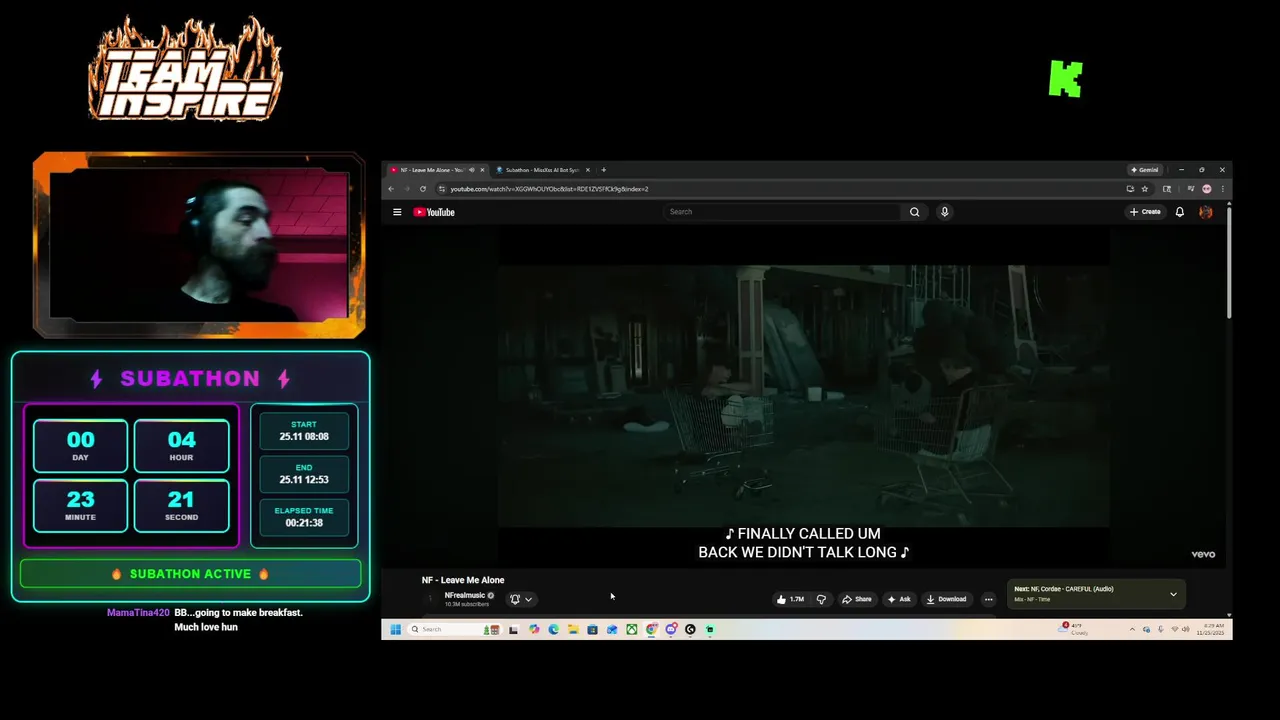1280x720 pixels.
Task: Click the YouTube search magnifier button
Action: [914, 212]
